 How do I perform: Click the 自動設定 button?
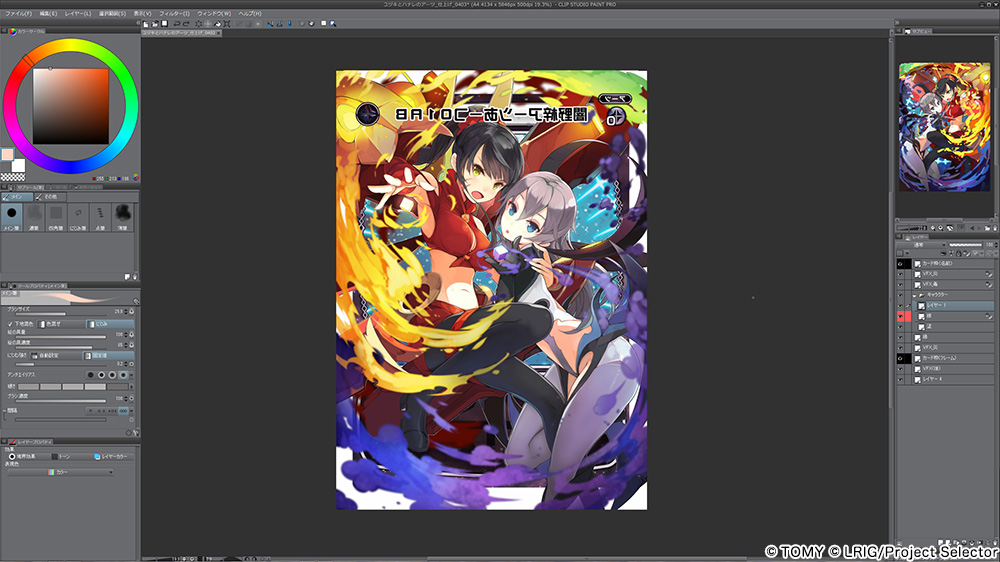pos(55,355)
